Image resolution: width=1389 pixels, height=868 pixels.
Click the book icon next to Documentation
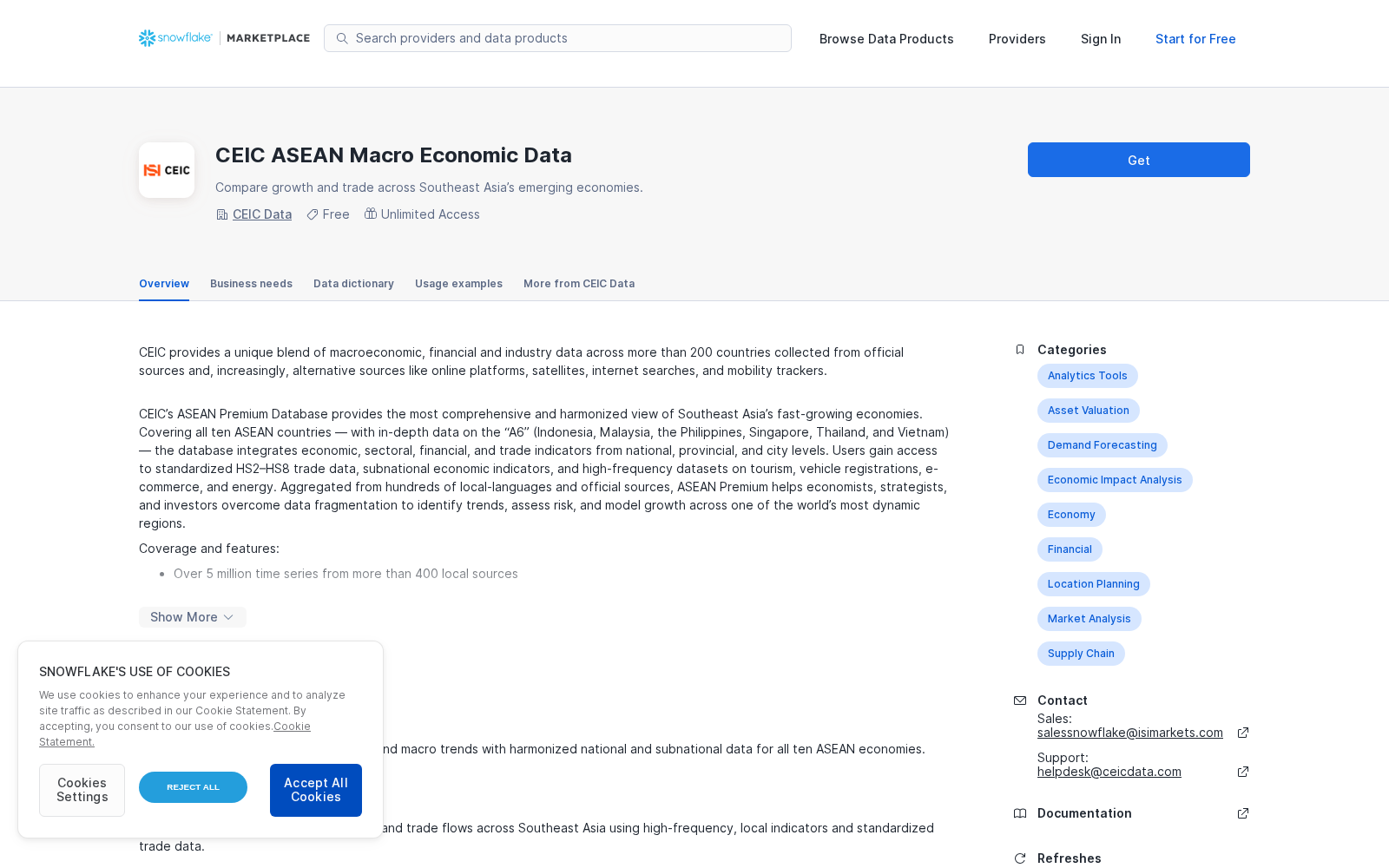click(x=1020, y=813)
